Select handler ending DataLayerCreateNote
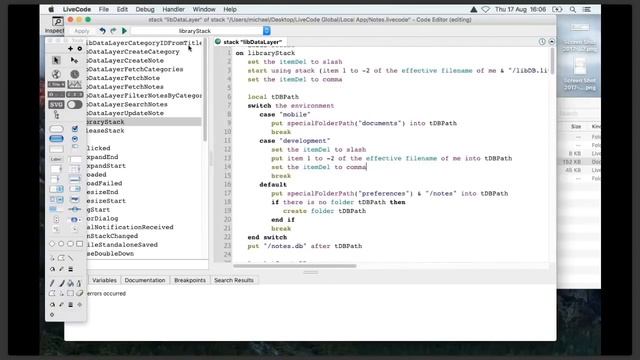The image size is (640, 360). 126,60
